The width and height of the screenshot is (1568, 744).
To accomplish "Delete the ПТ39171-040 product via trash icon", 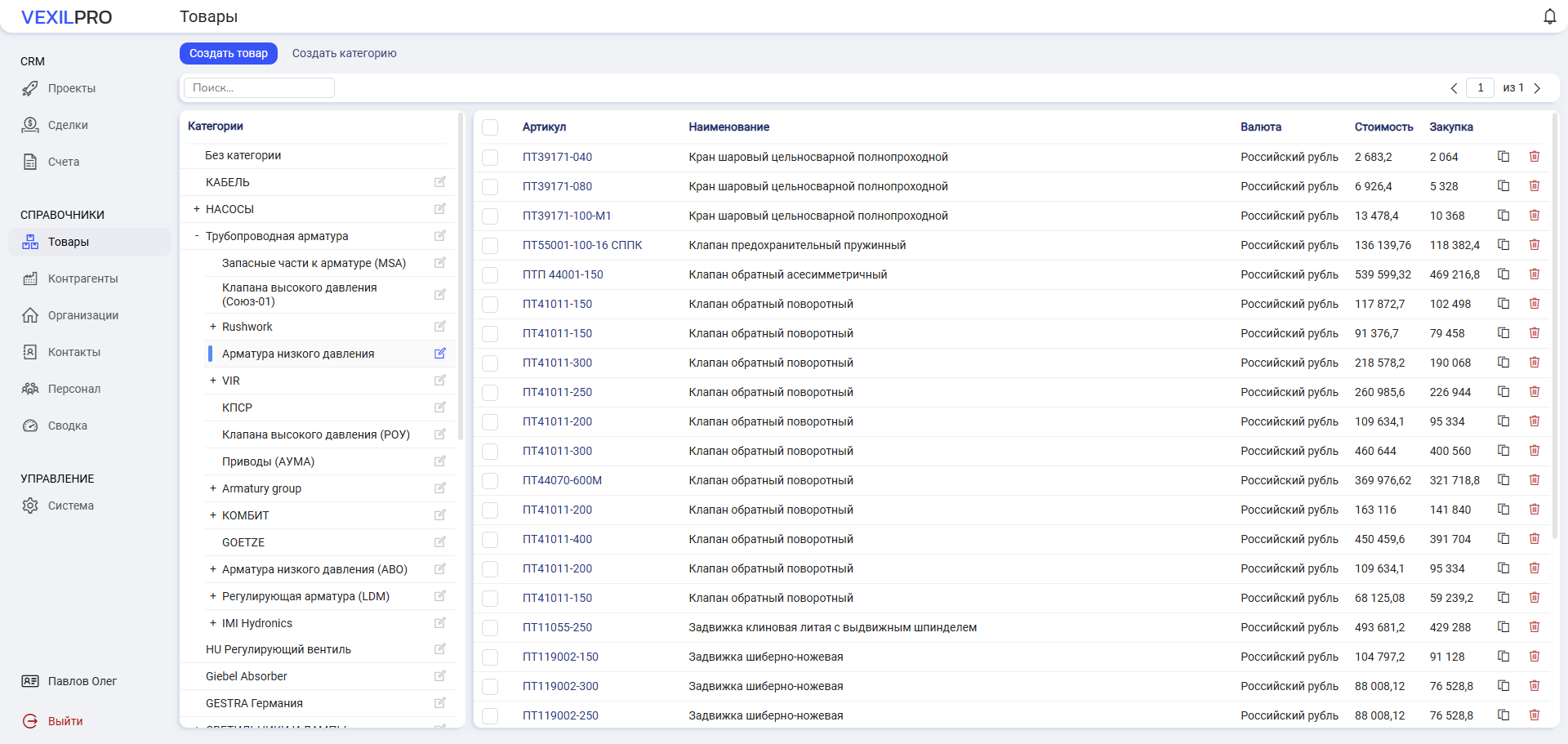I will pos(1534,157).
